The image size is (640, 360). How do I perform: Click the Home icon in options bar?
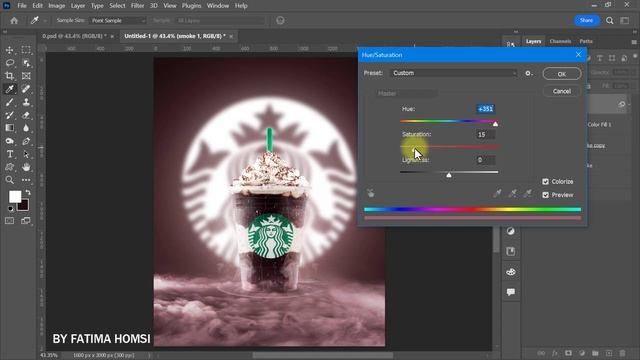(x=14, y=20)
